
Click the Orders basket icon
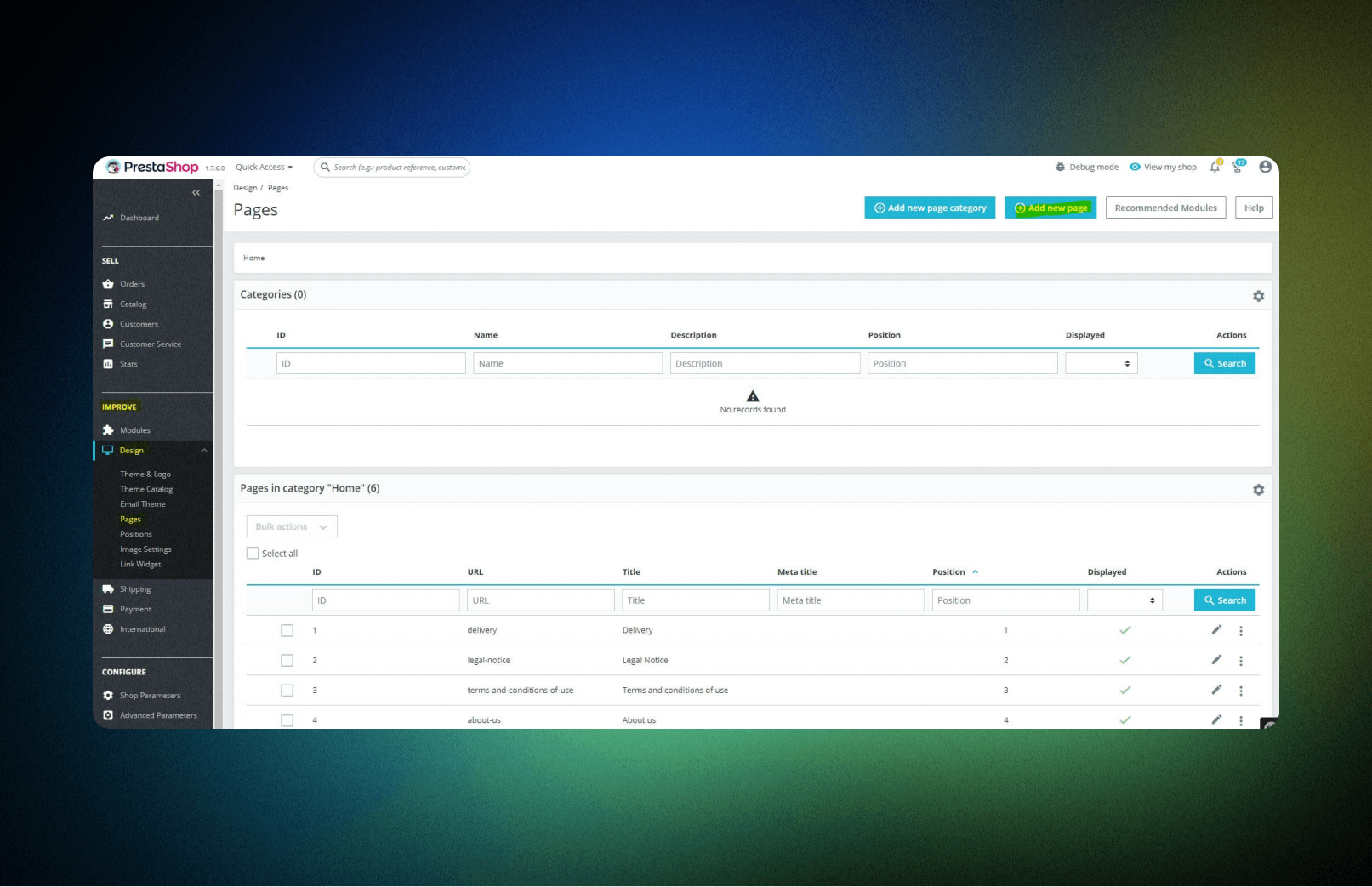pos(108,284)
